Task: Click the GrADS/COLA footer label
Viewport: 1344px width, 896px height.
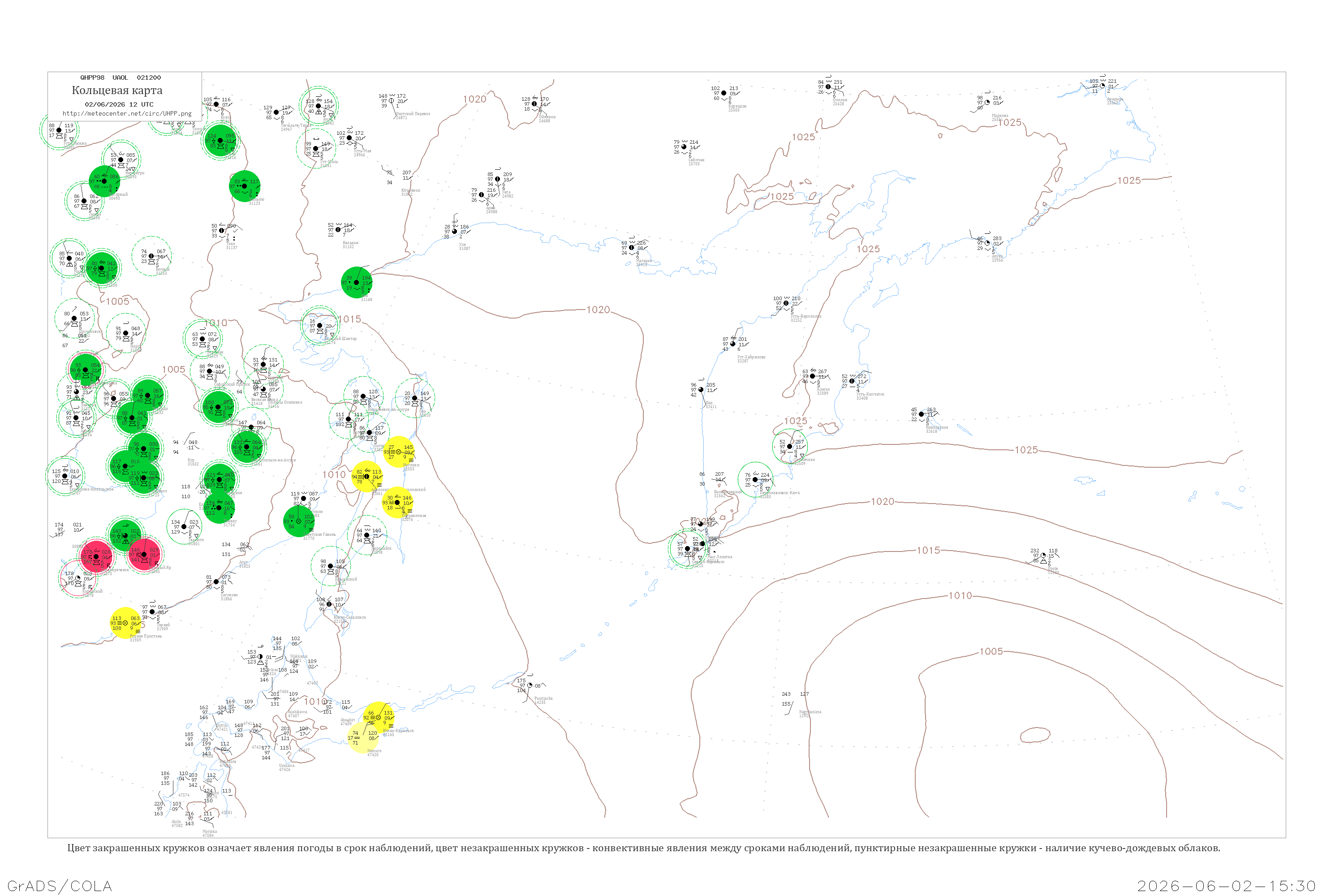Action: [60, 886]
